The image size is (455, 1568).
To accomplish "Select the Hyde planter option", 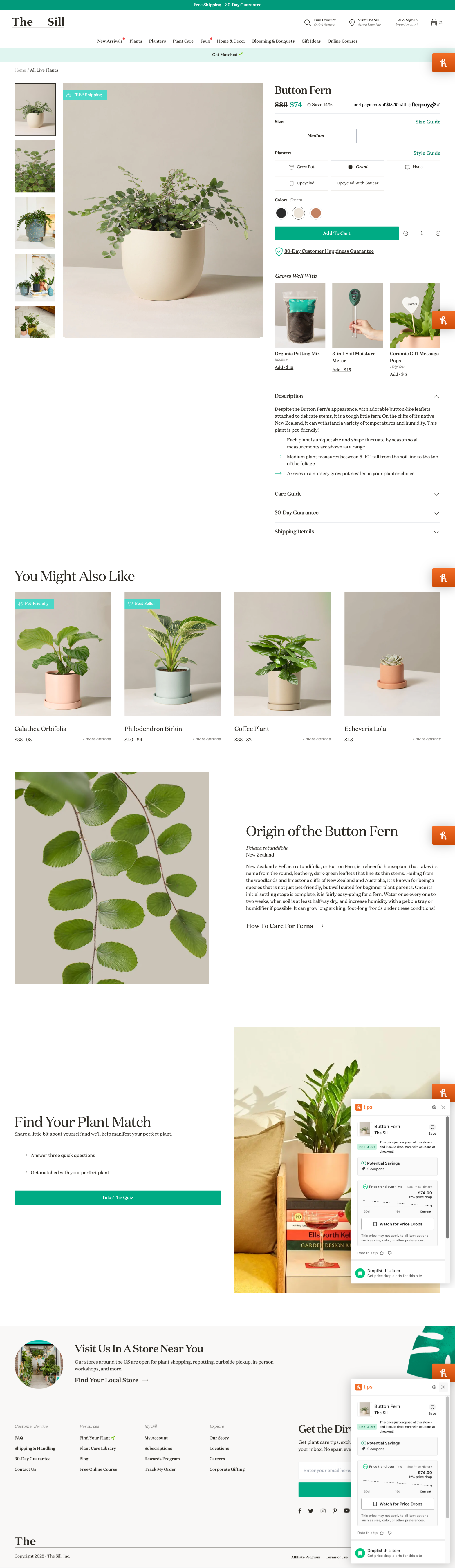I will pos(414,167).
